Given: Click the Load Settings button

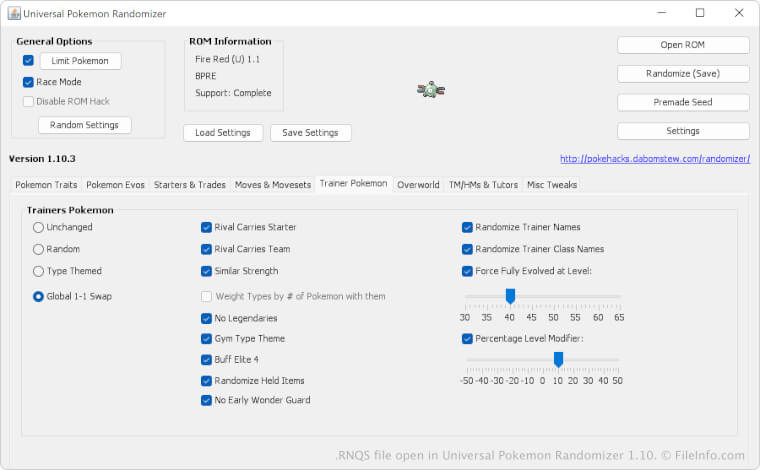Looking at the screenshot, I should click(x=223, y=133).
